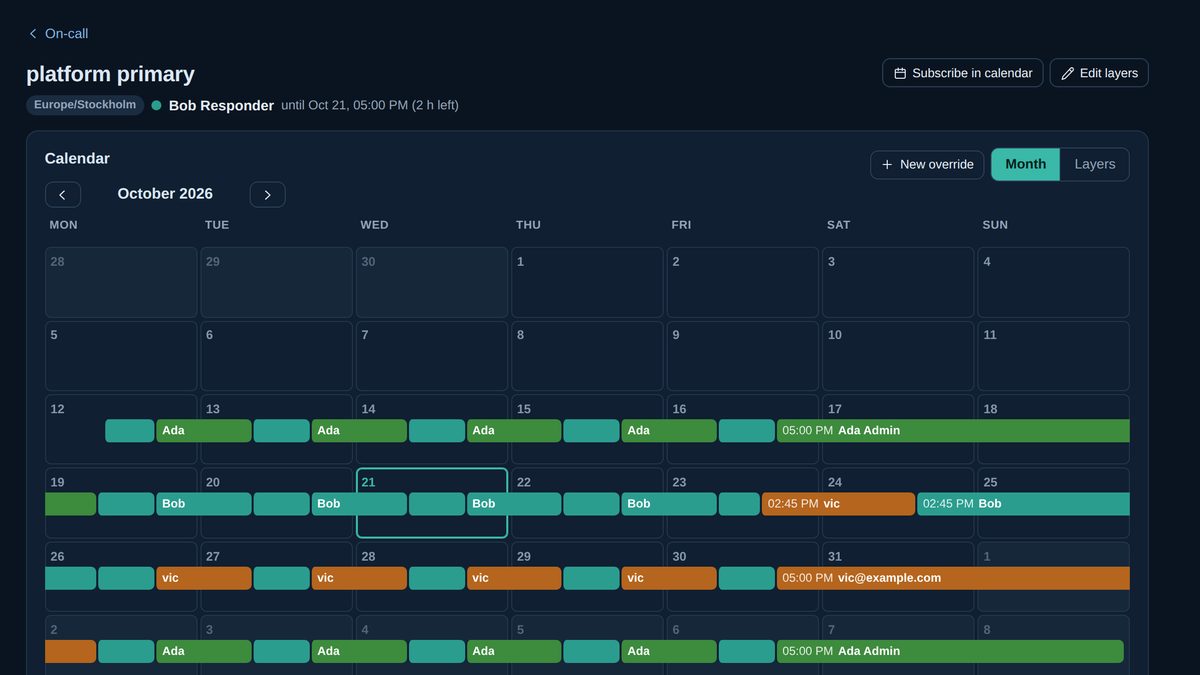Viewport: 1200px width, 675px height.
Task: Advance to next month with the right chevron
Action: [267, 195]
